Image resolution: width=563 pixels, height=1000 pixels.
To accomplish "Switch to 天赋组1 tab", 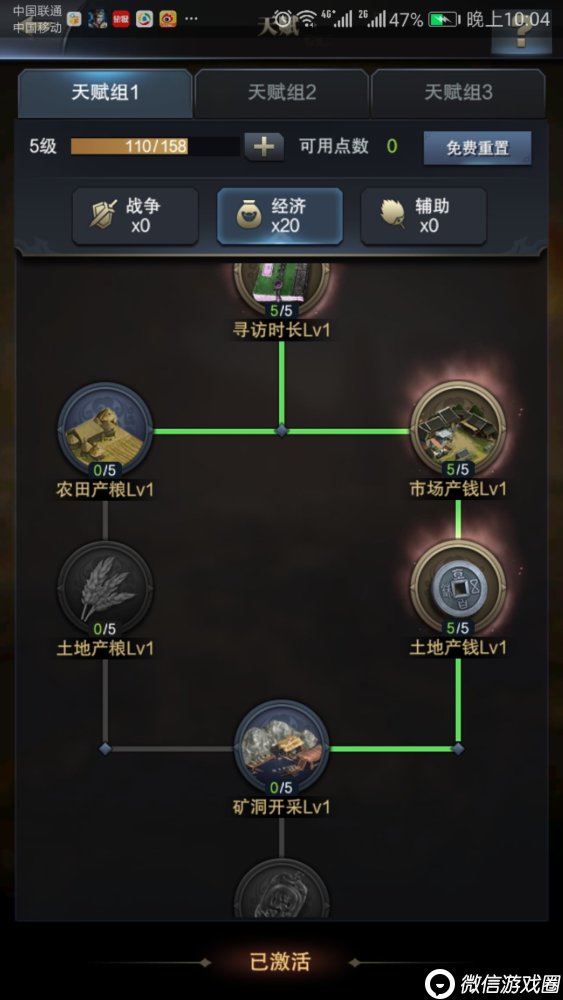I will click(105, 93).
